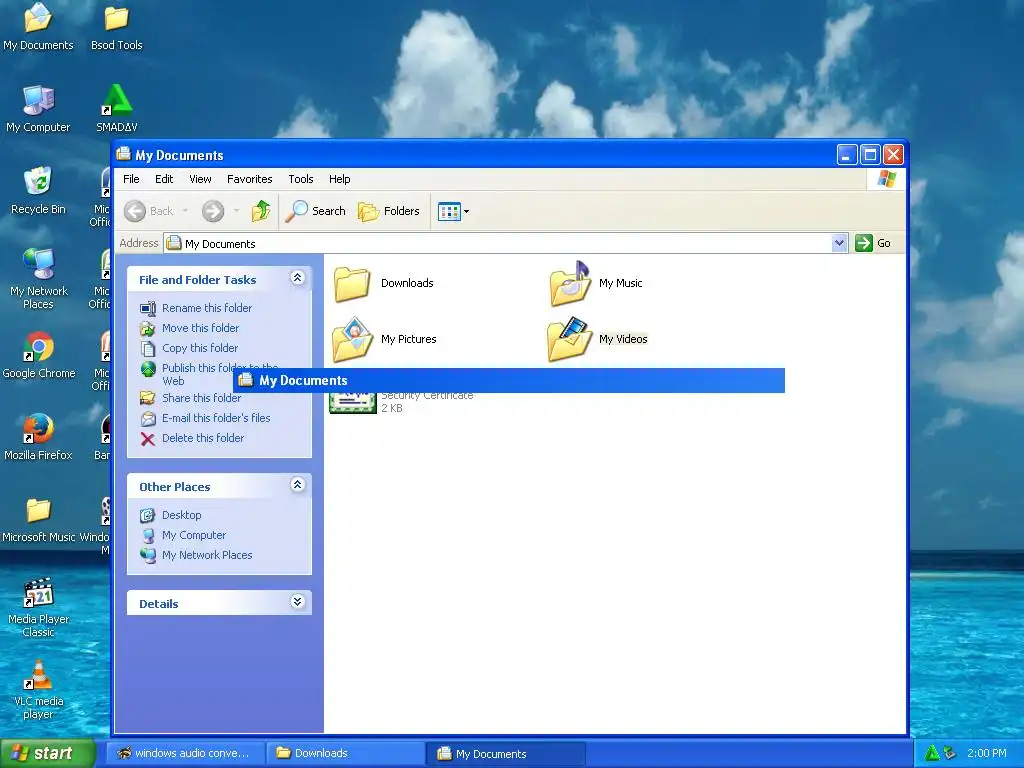1024x768 pixels.
Task: Select the Recycle Bin desktop icon
Action: click(x=38, y=191)
